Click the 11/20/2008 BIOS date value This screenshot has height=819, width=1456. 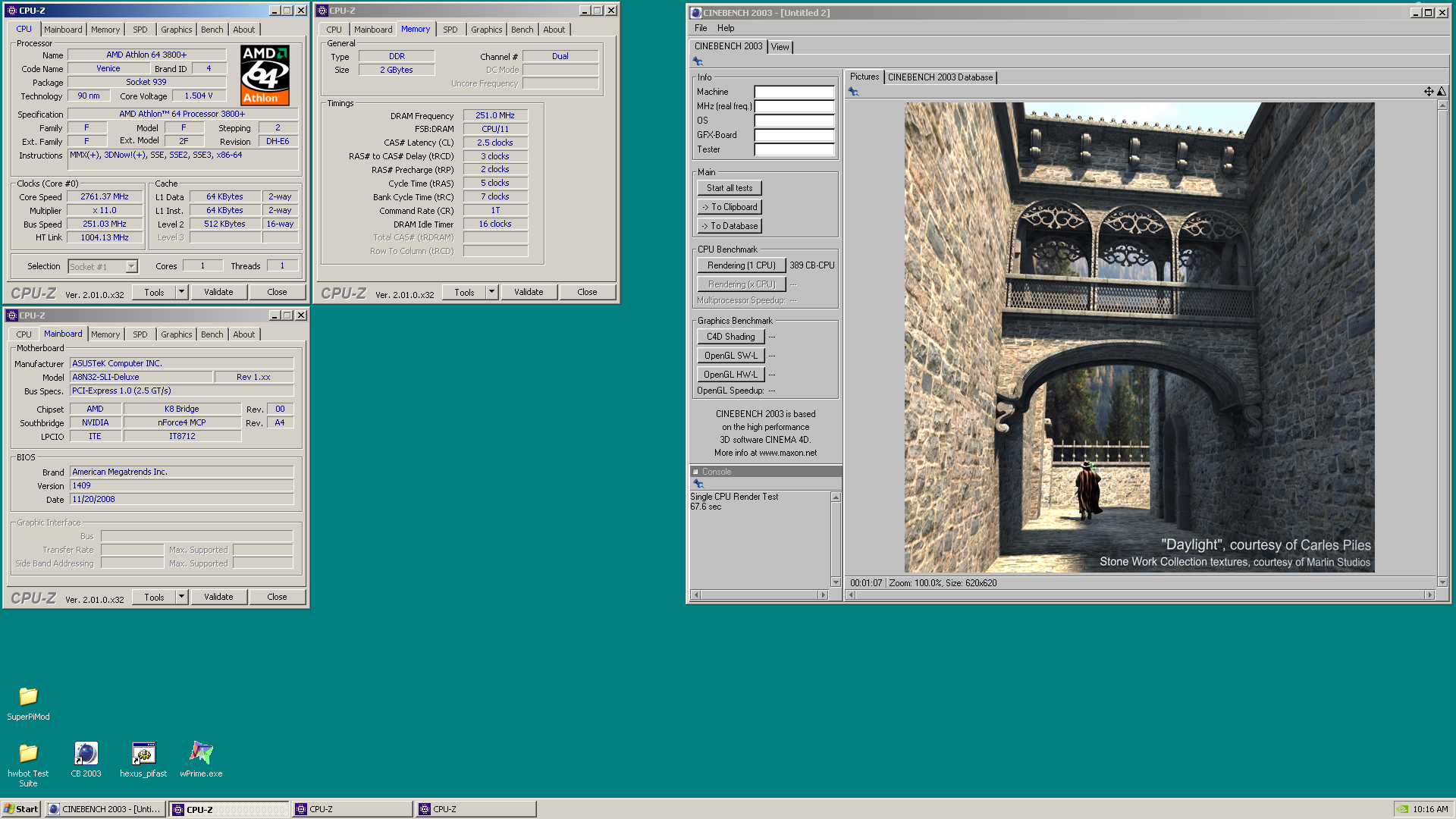point(181,500)
